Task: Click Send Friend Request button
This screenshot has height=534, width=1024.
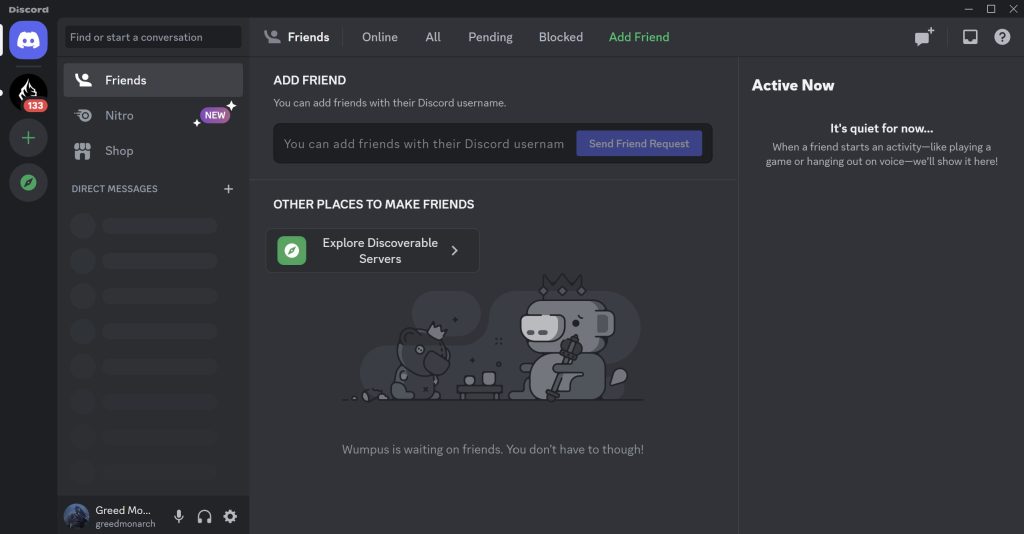Action: pos(639,144)
